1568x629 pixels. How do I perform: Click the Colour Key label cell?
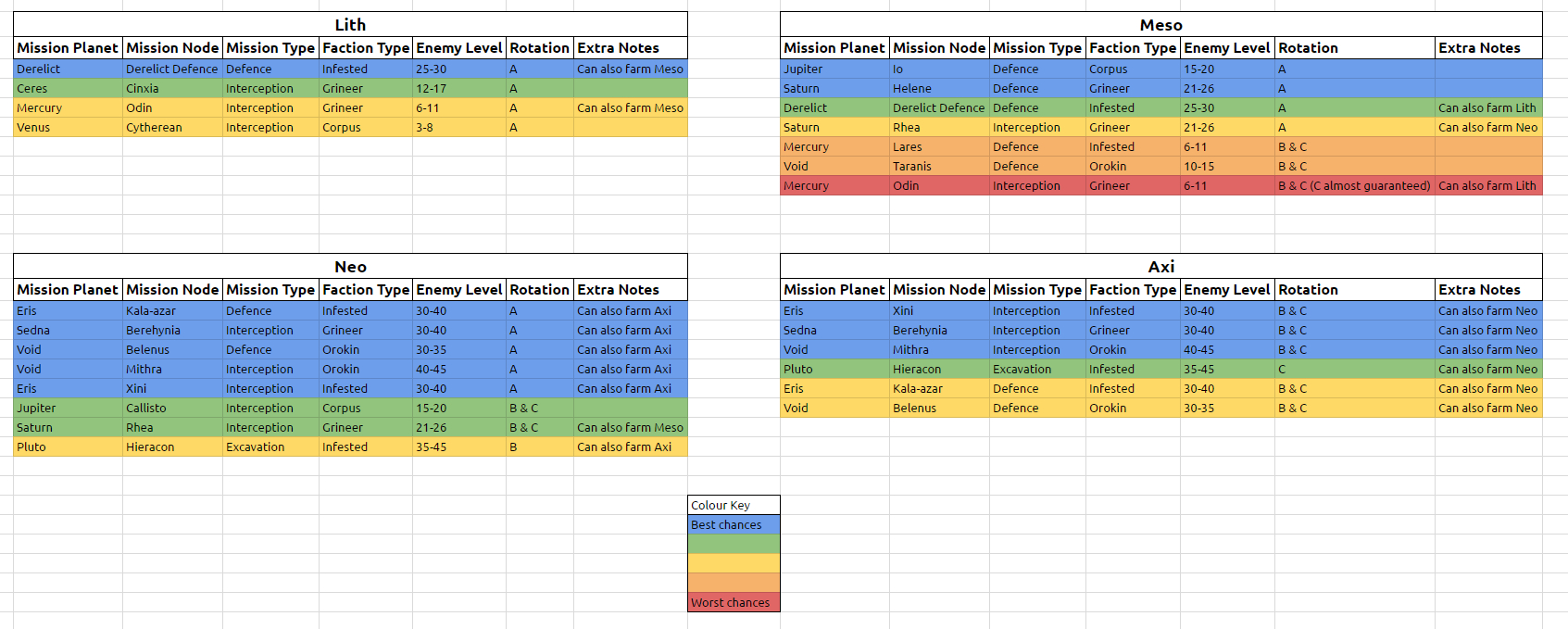point(734,506)
